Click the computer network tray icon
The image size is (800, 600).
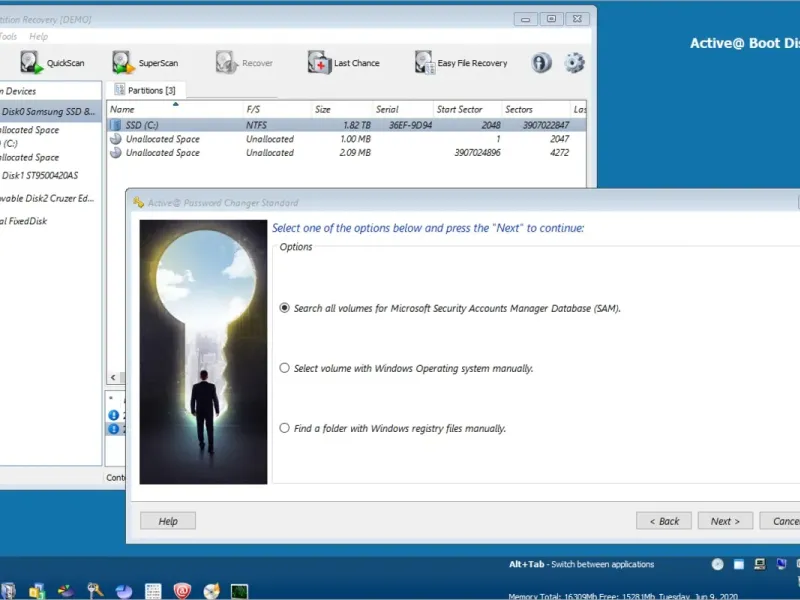click(760, 564)
